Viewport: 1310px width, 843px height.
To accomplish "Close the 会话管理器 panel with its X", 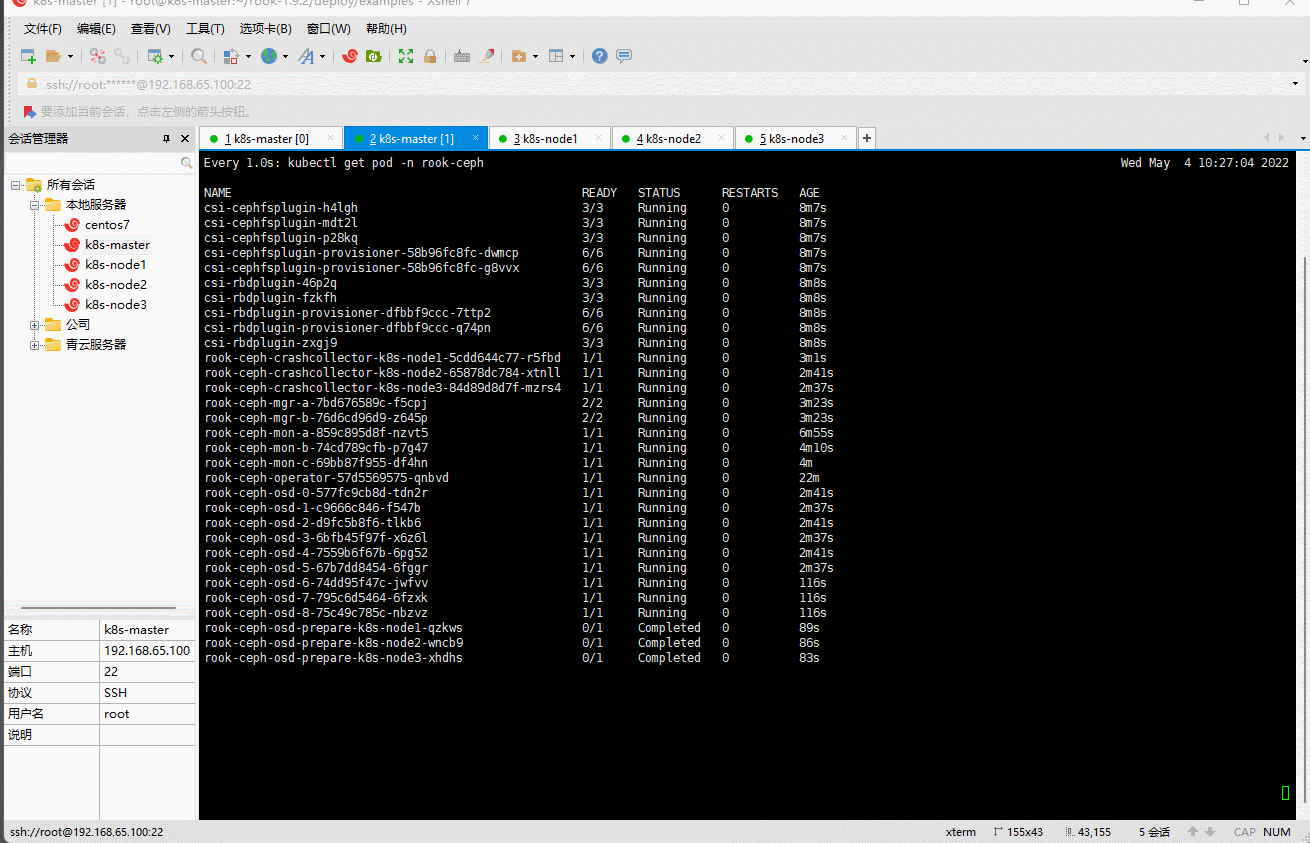I will [x=184, y=138].
